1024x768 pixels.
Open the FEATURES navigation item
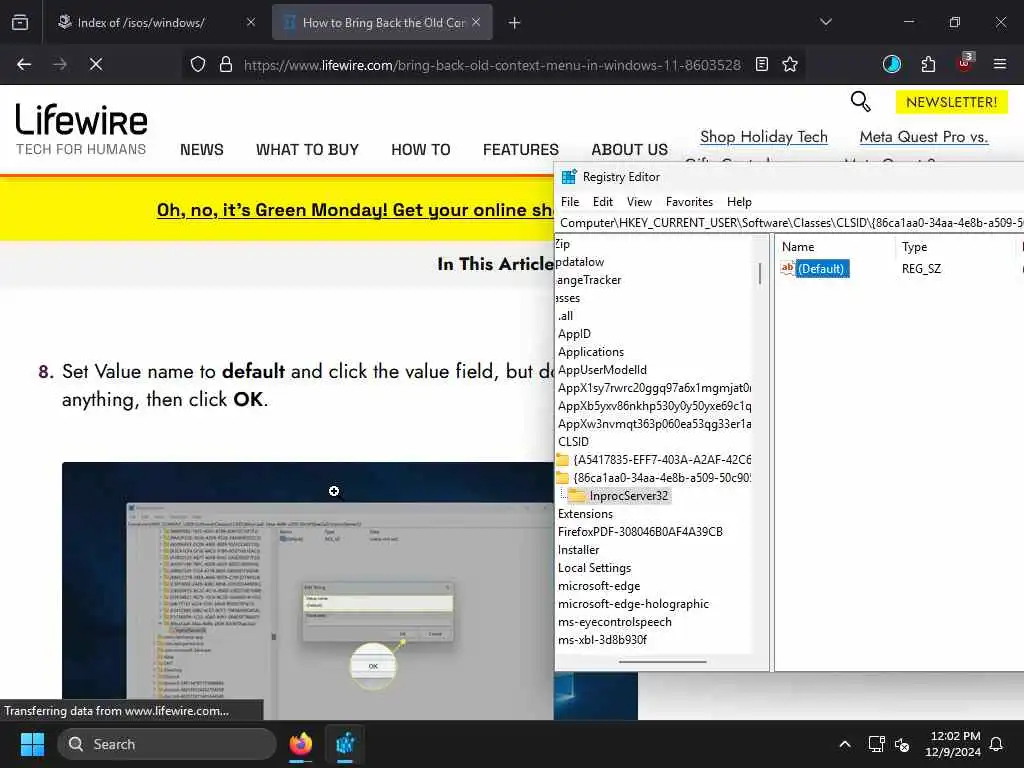520,150
